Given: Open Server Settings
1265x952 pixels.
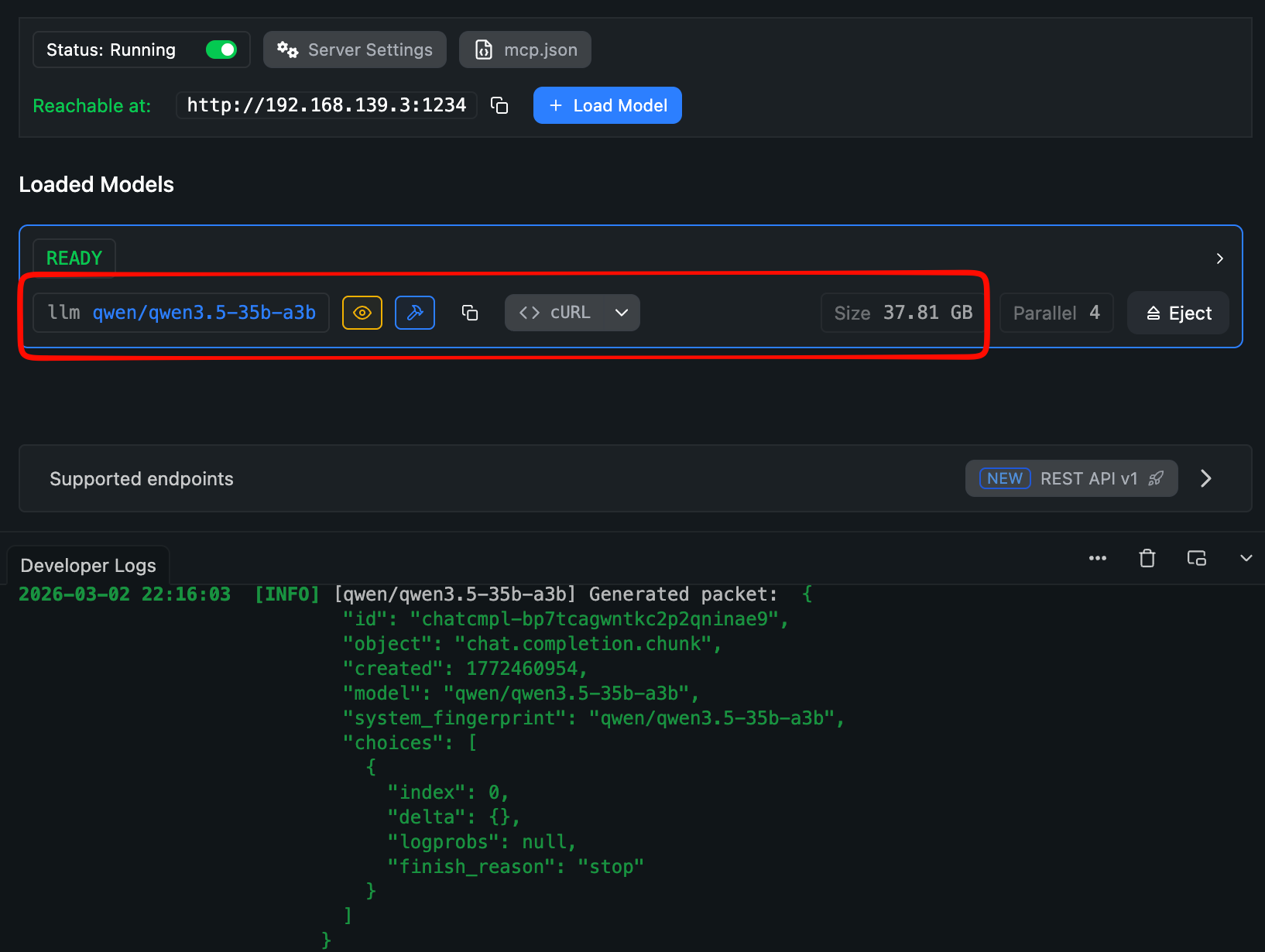Looking at the screenshot, I should (x=355, y=50).
